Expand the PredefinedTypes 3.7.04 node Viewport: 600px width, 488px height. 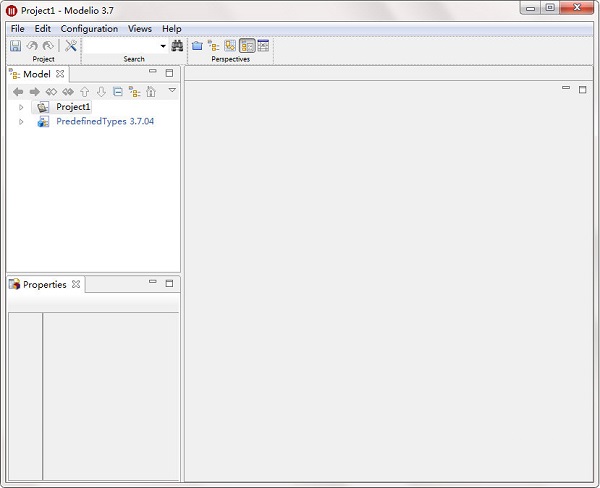click(x=21, y=122)
